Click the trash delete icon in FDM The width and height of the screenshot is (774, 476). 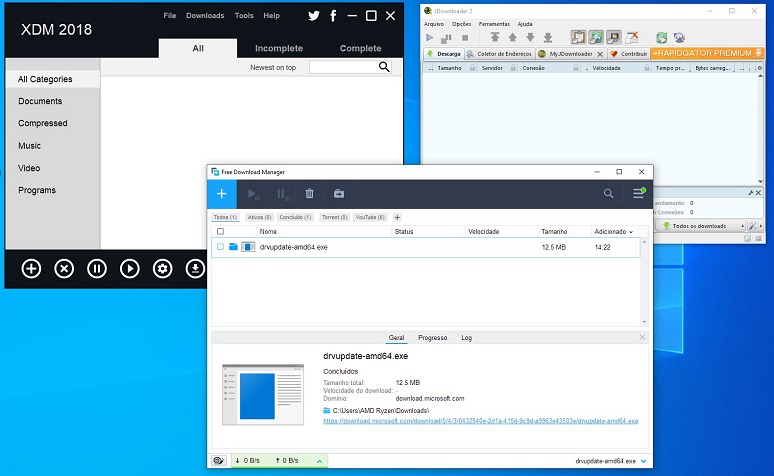pyautogui.click(x=310, y=194)
